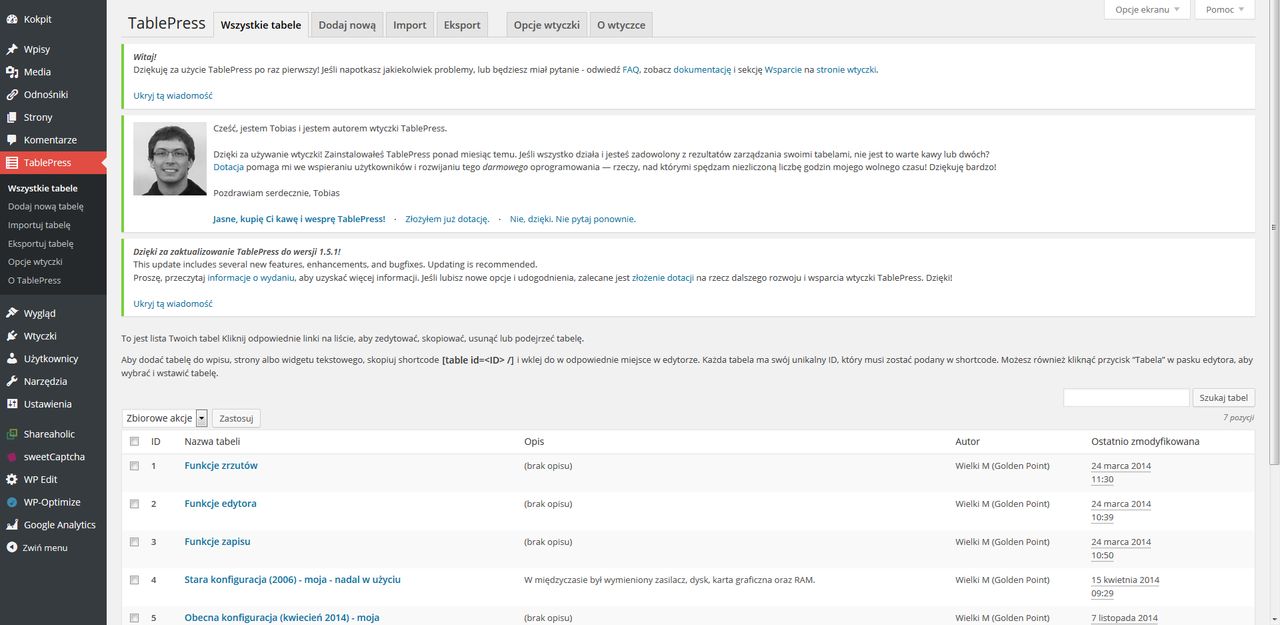
Task: Check the box for Funkcje zapisu row
Action: point(134,542)
